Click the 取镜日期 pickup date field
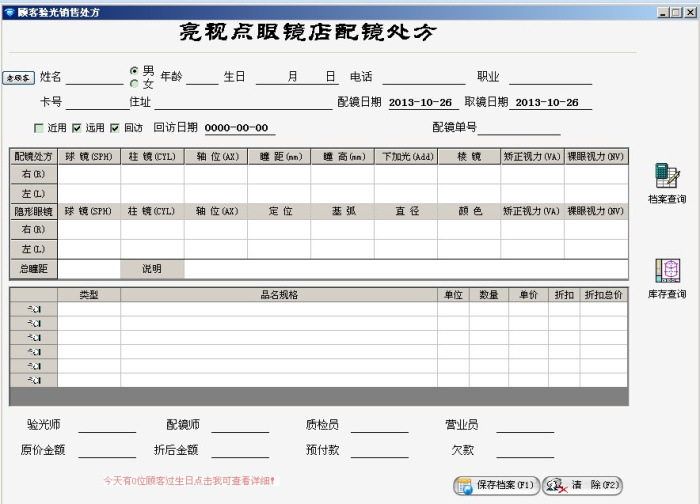The height and width of the screenshot is (504, 700). pos(548,102)
